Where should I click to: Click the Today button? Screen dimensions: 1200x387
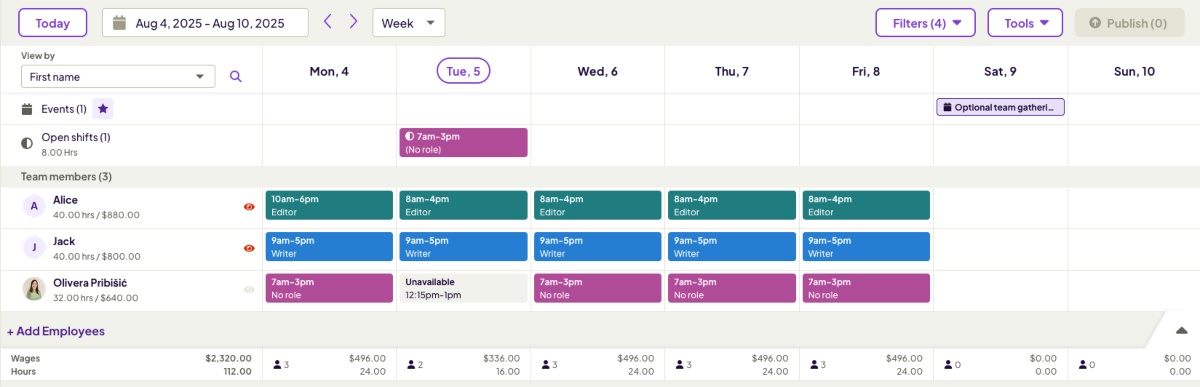click(x=53, y=23)
